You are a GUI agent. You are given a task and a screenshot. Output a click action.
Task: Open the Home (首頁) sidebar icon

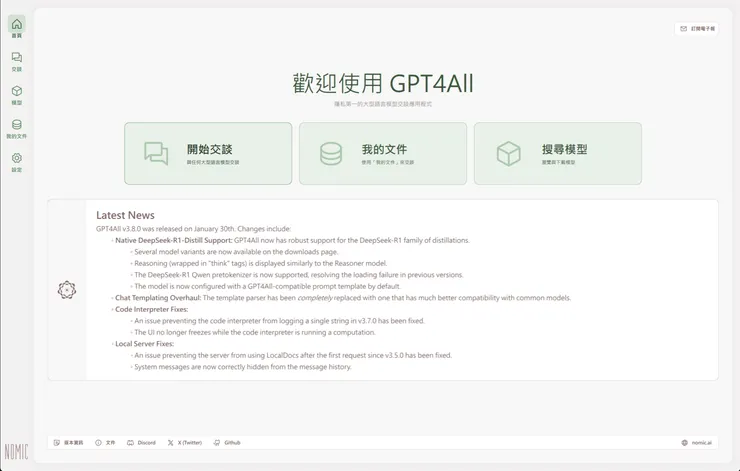tap(17, 27)
